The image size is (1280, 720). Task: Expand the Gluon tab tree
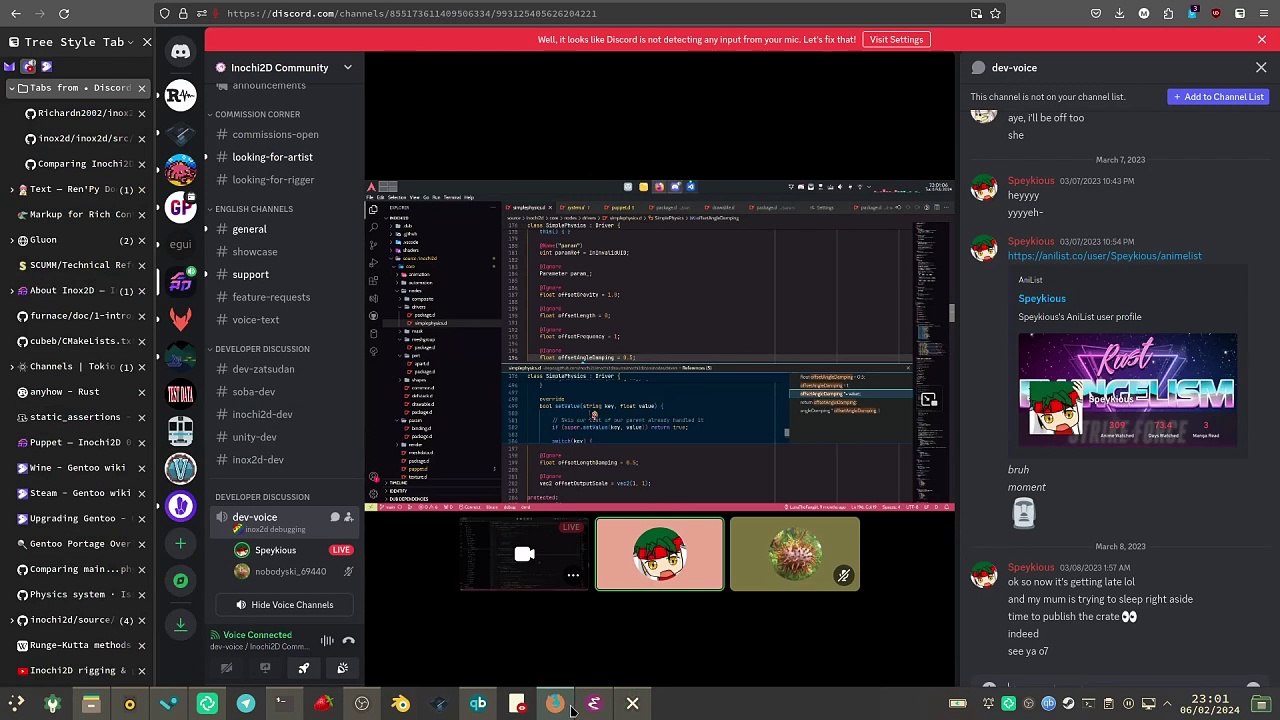(10, 240)
